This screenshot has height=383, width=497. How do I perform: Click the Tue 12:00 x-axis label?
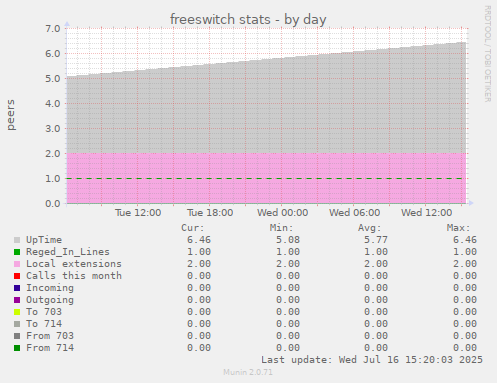pyautogui.click(x=138, y=213)
